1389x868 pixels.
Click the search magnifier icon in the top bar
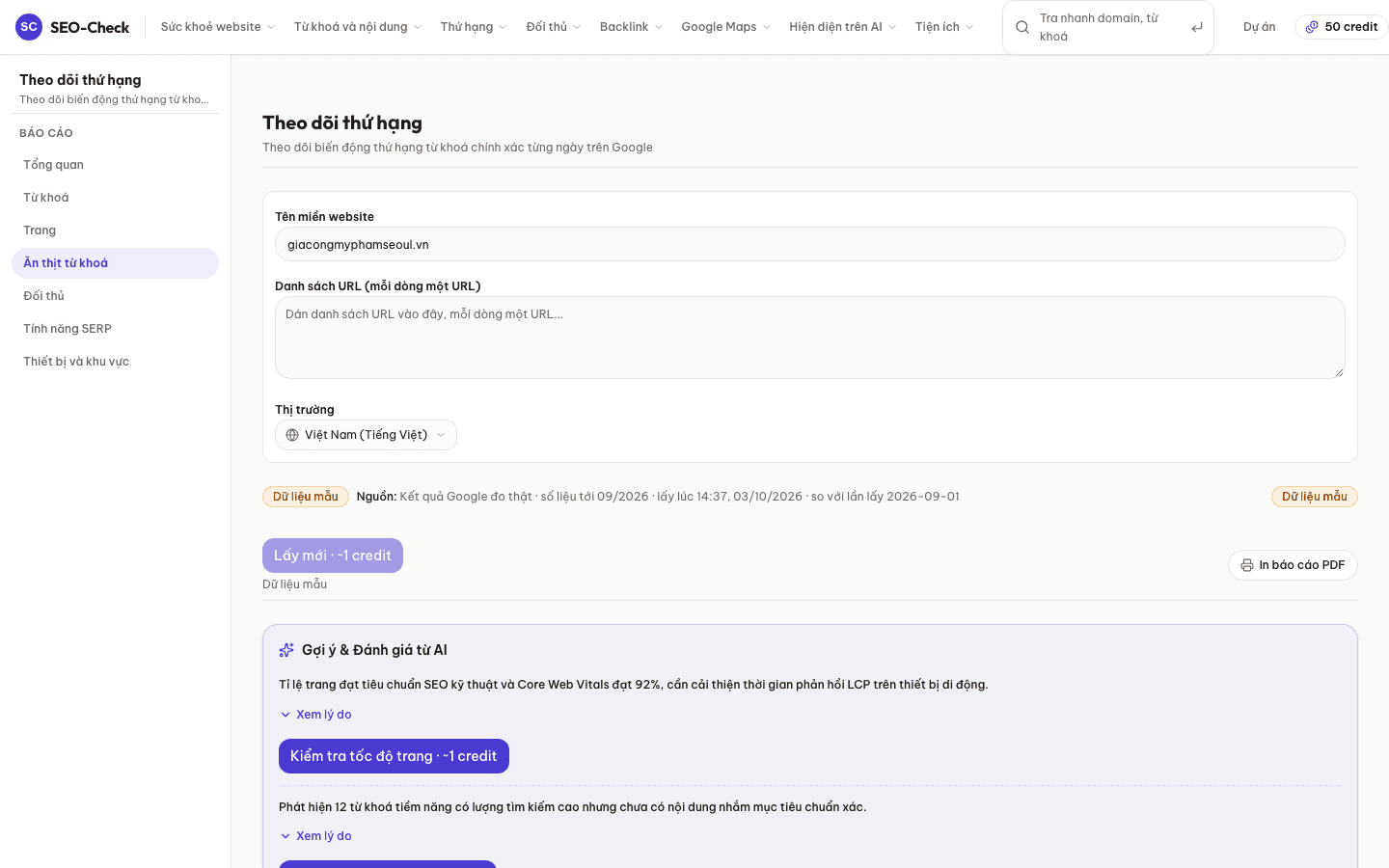1022,27
